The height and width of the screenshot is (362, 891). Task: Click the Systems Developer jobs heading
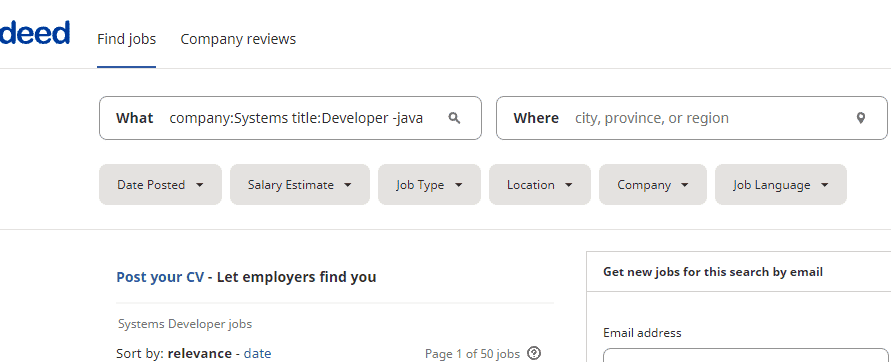coord(185,324)
